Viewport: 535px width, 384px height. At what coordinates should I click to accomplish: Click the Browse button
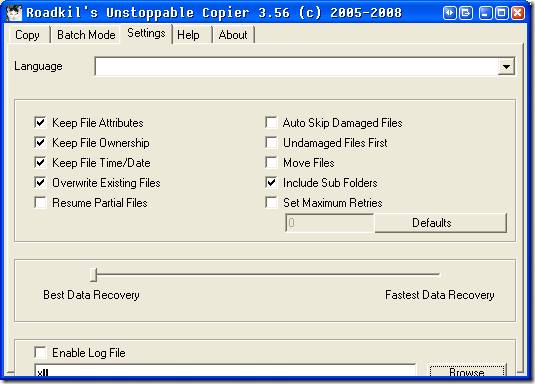point(467,371)
